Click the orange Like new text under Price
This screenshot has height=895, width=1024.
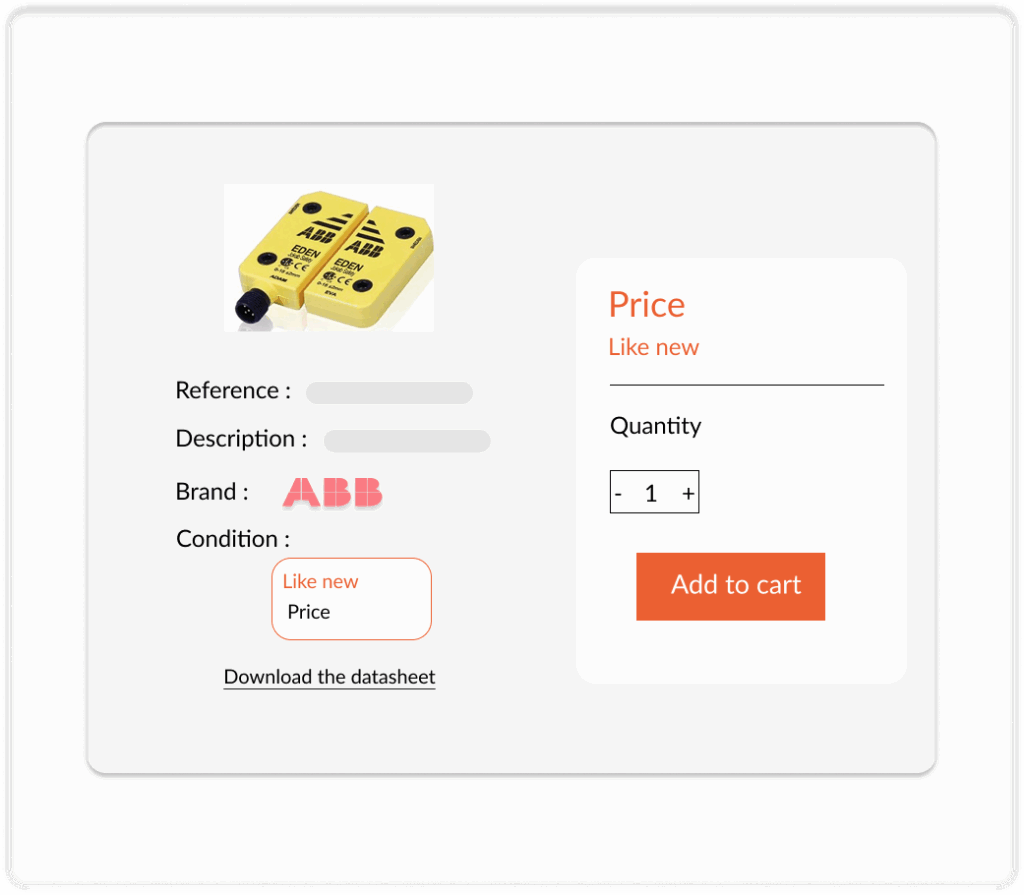pos(654,347)
